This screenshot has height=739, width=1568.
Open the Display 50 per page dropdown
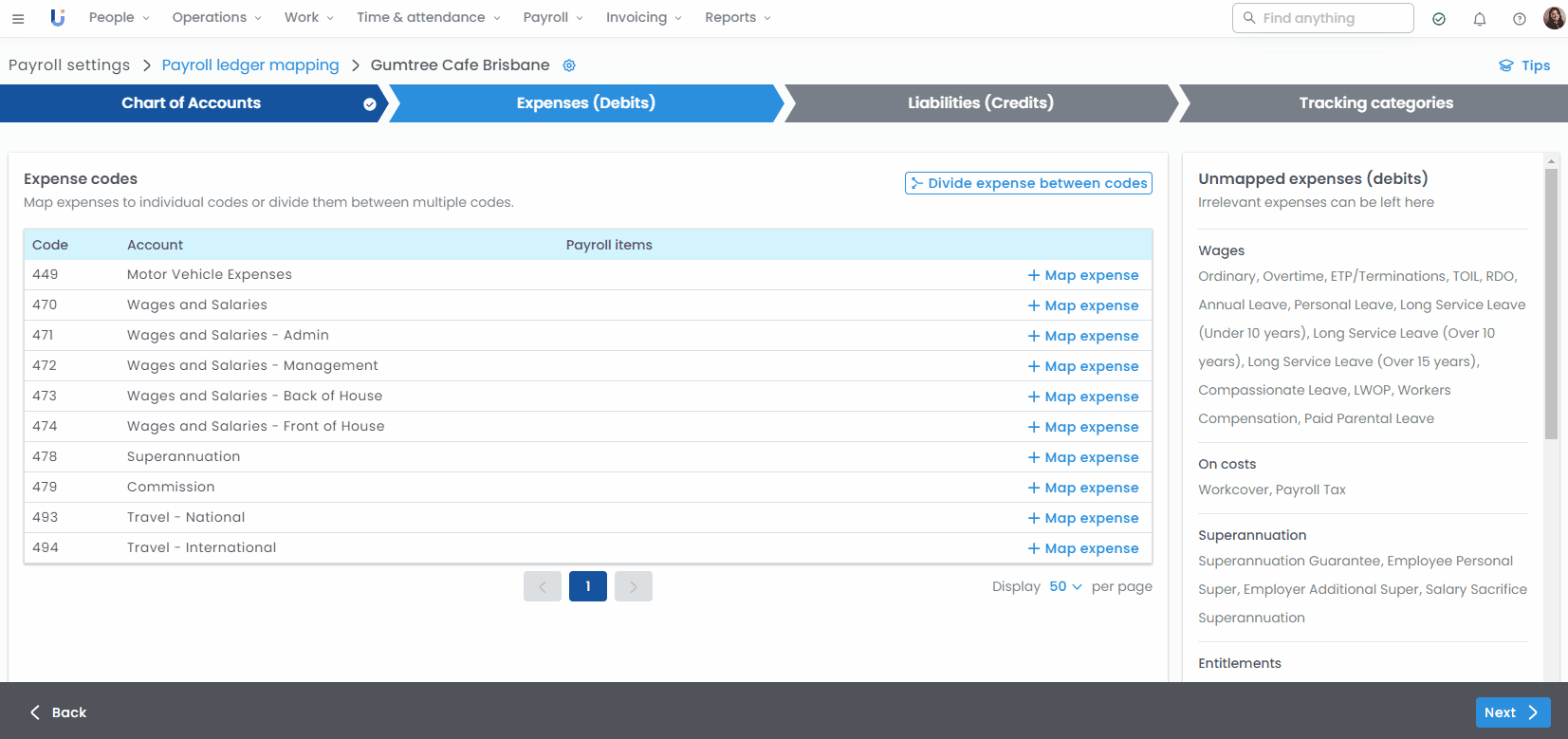click(1065, 586)
